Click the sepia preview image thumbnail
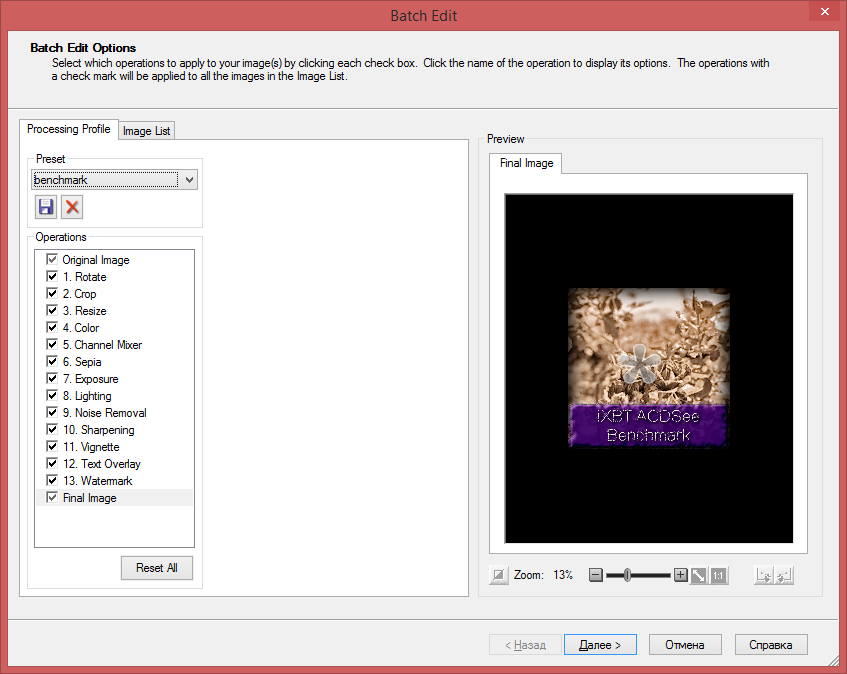This screenshot has height=674, width=847. point(648,368)
